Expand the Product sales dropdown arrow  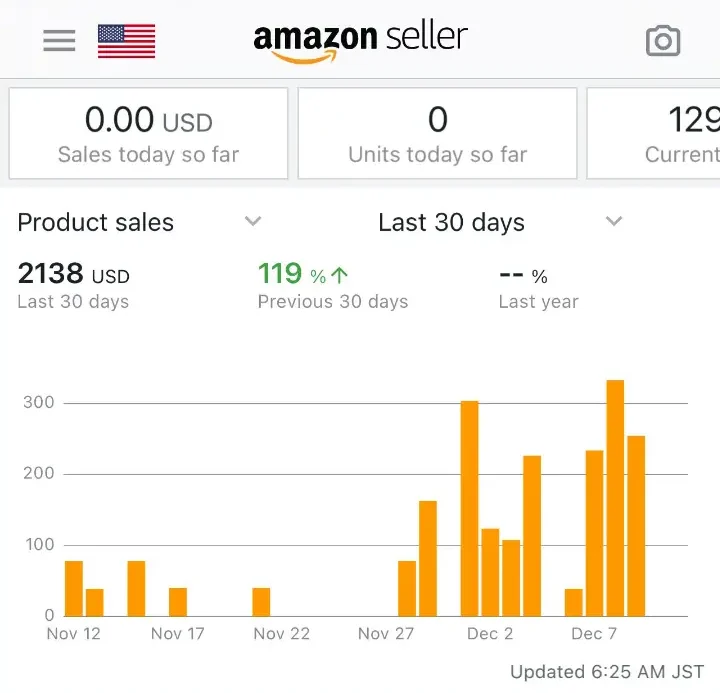(x=253, y=221)
